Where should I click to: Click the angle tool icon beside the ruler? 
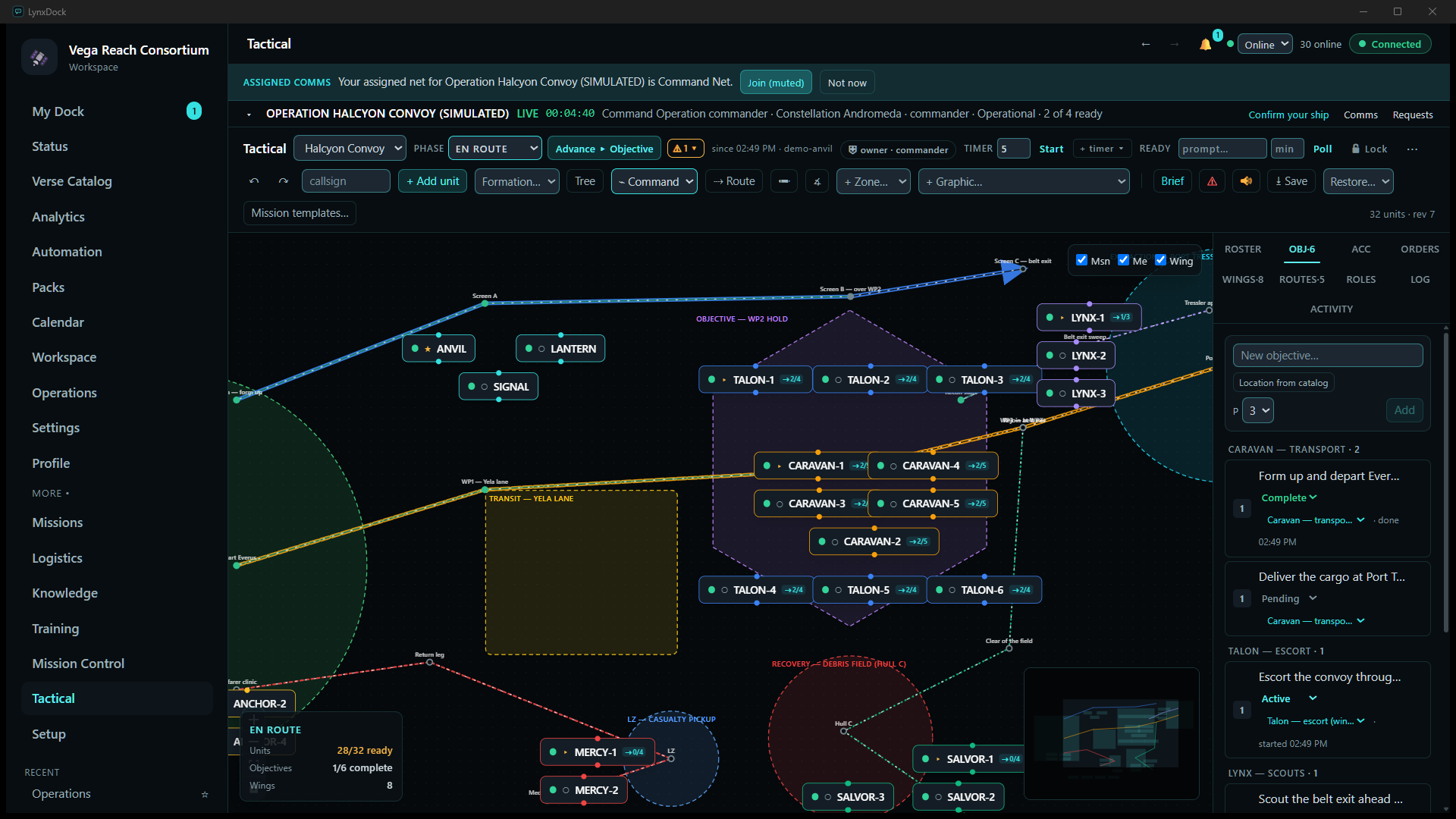(817, 181)
